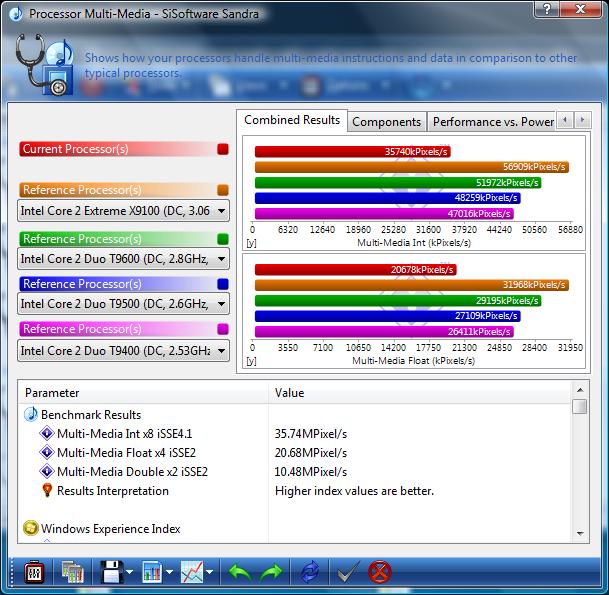
Task: Click the bar chart view icon
Action: (x=152, y=572)
